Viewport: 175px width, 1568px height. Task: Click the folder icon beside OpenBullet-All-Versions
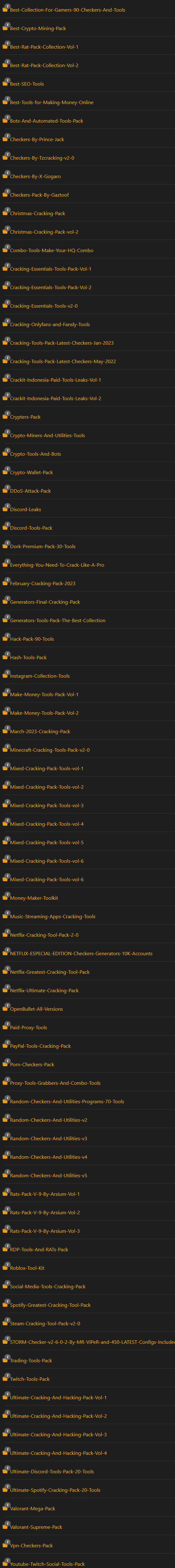click(6, 1007)
